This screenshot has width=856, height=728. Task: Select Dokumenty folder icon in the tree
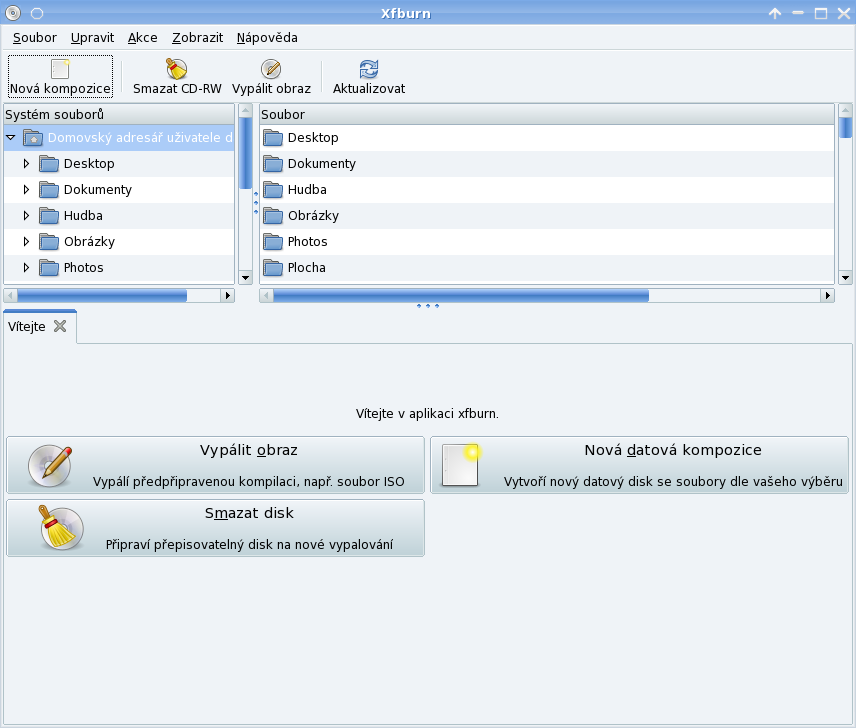pyautogui.click(x=49, y=189)
